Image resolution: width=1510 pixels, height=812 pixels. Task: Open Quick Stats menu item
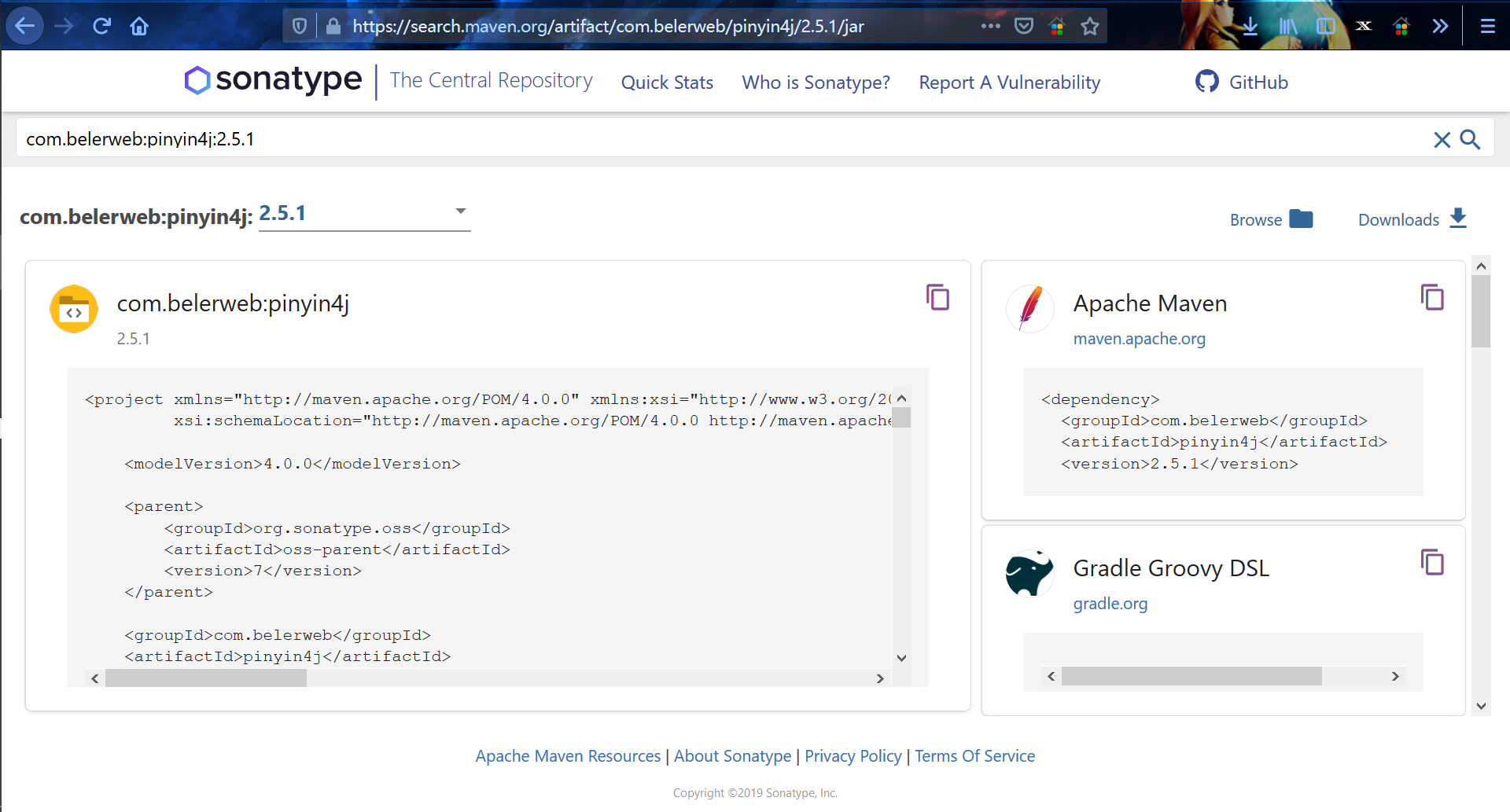pyautogui.click(x=667, y=83)
